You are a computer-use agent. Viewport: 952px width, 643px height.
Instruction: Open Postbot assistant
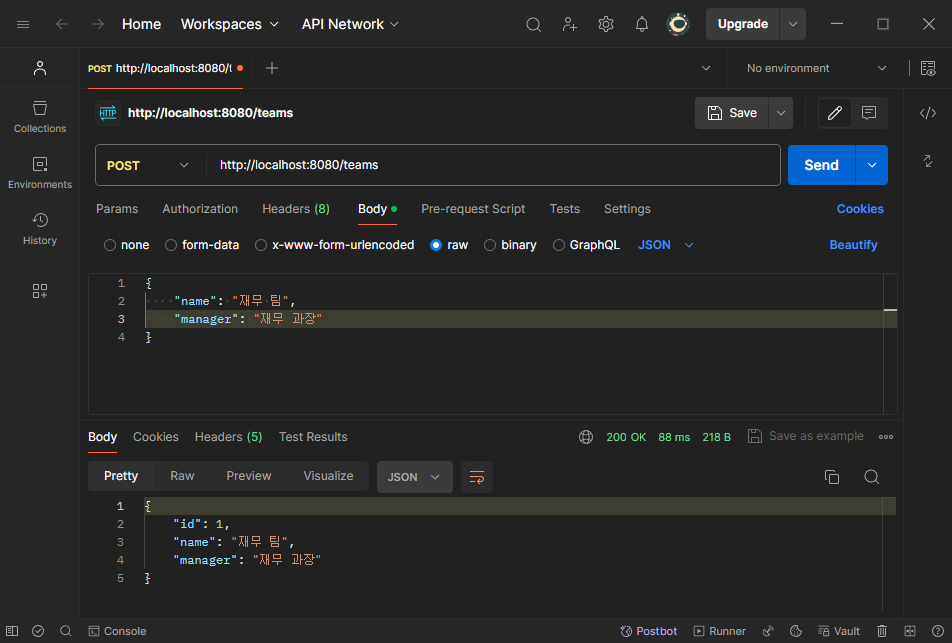648,631
